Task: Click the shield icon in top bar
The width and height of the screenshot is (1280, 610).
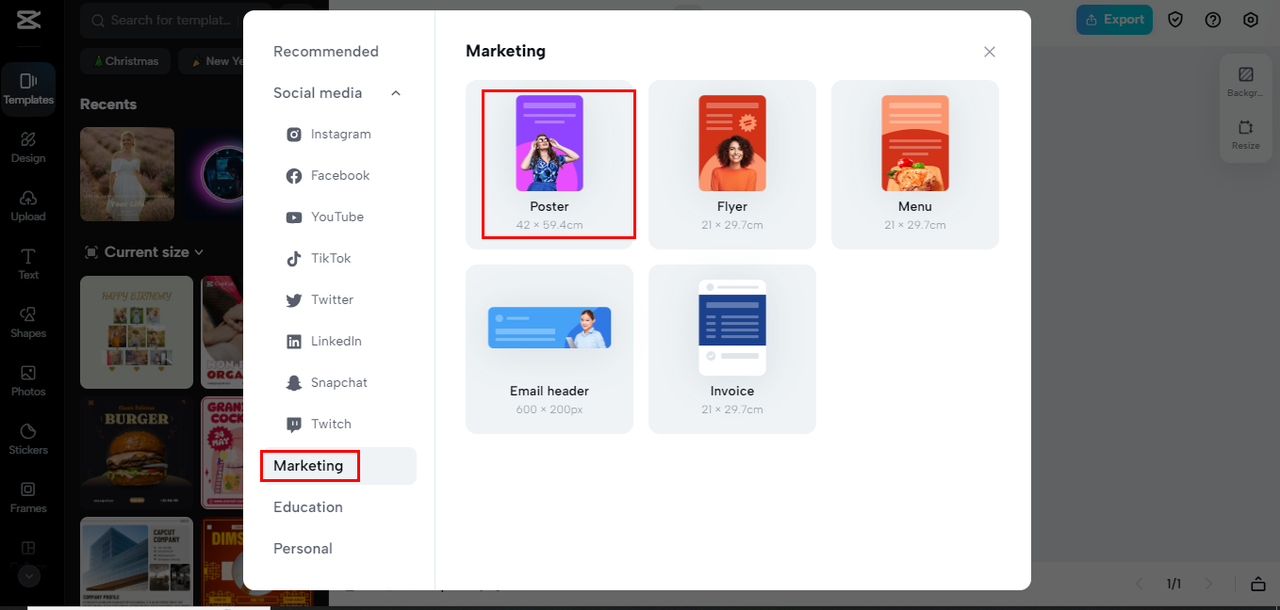Action: [x=1176, y=19]
